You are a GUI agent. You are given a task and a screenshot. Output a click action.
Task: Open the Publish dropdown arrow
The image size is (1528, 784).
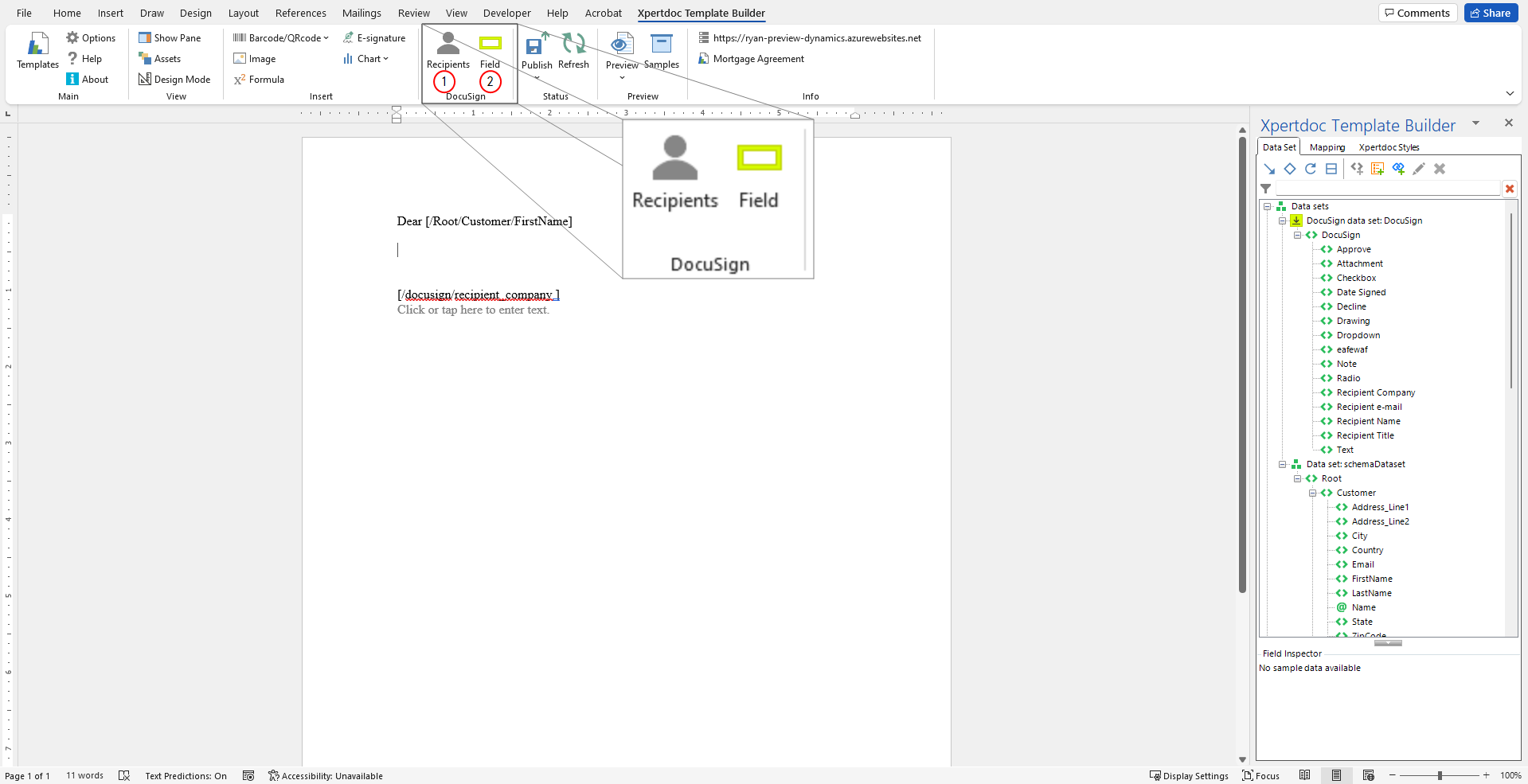[x=537, y=77]
